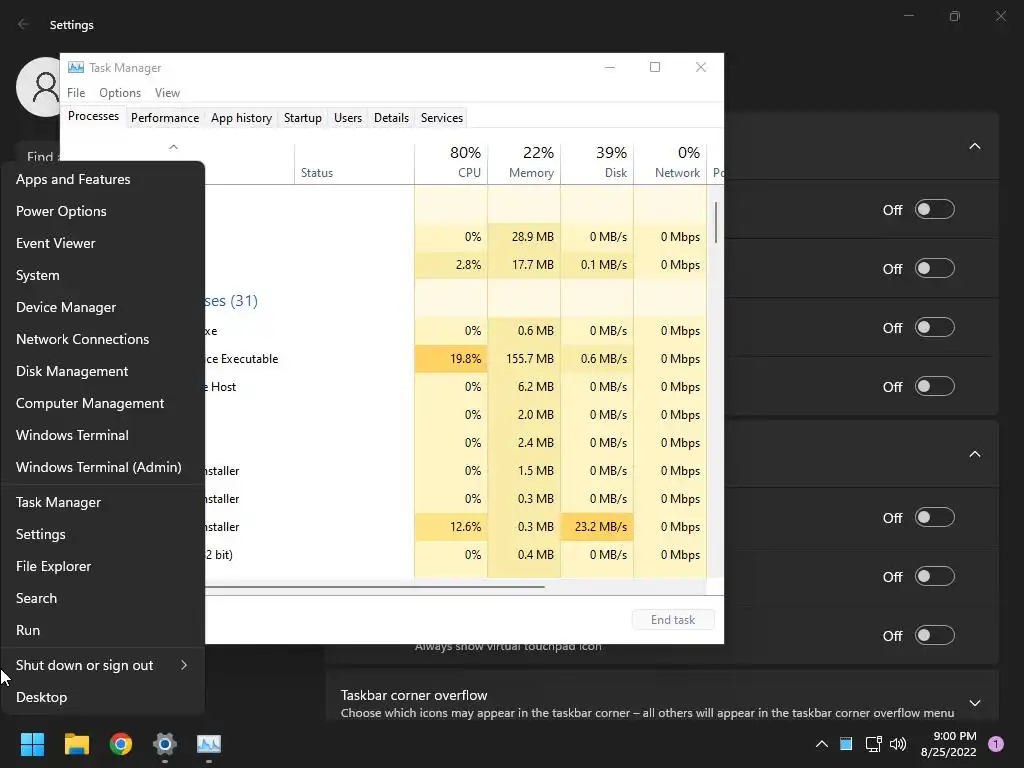Minimize the Task Manager window
The width and height of the screenshot is (1024, 768).
coord(610,67)
